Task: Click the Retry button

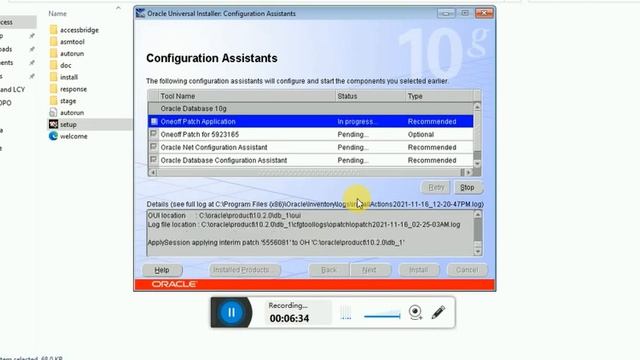Action: point(436,187)
